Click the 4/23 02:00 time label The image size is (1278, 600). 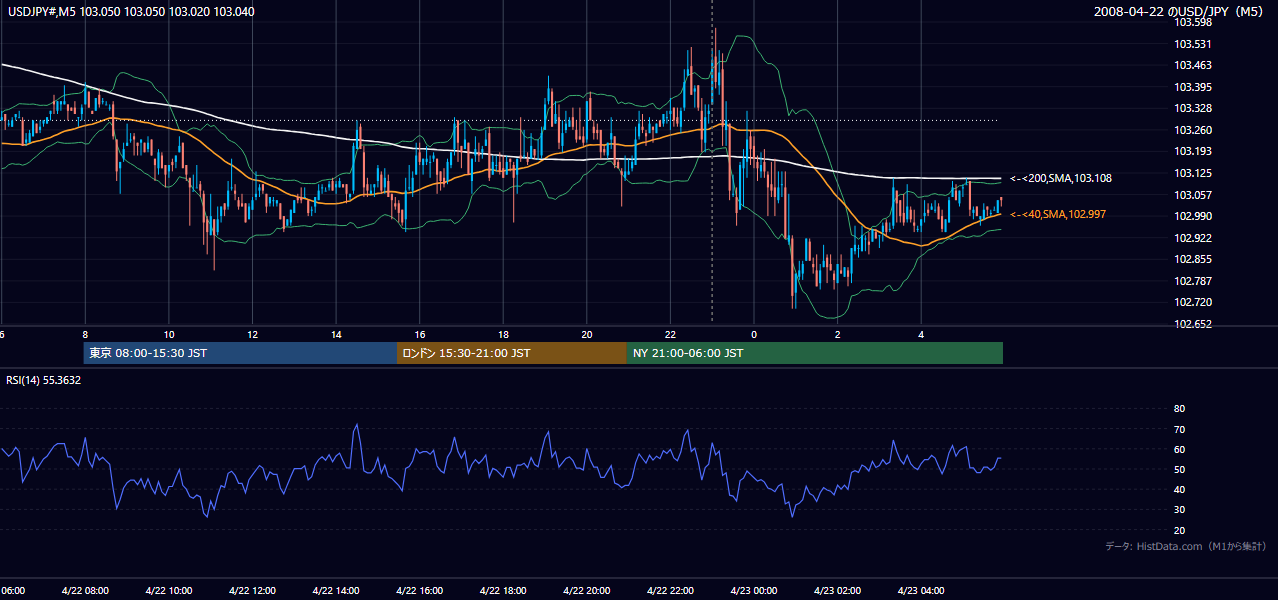pos(837,591)
